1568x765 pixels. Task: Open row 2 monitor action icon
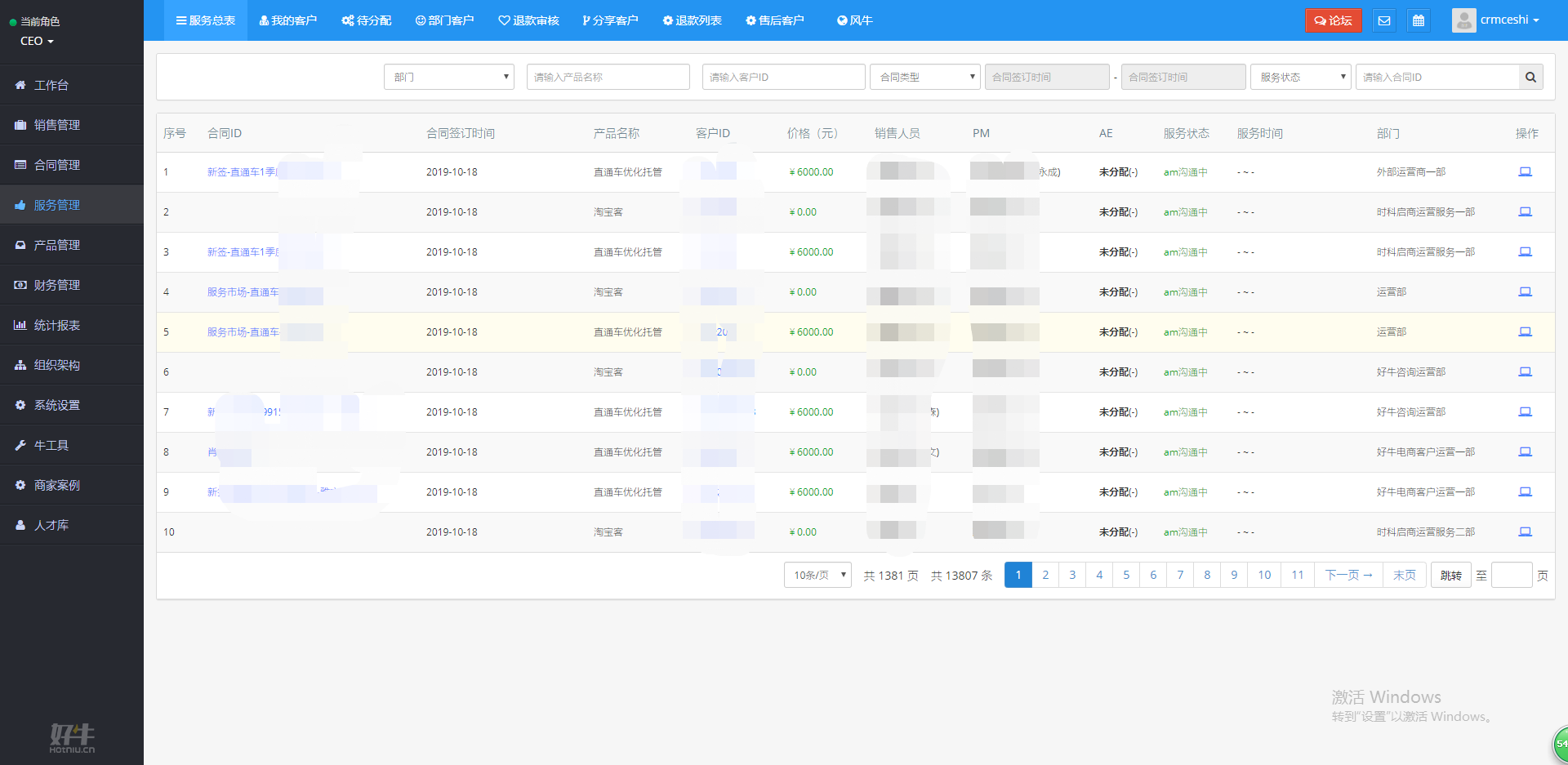(1525, 211)
